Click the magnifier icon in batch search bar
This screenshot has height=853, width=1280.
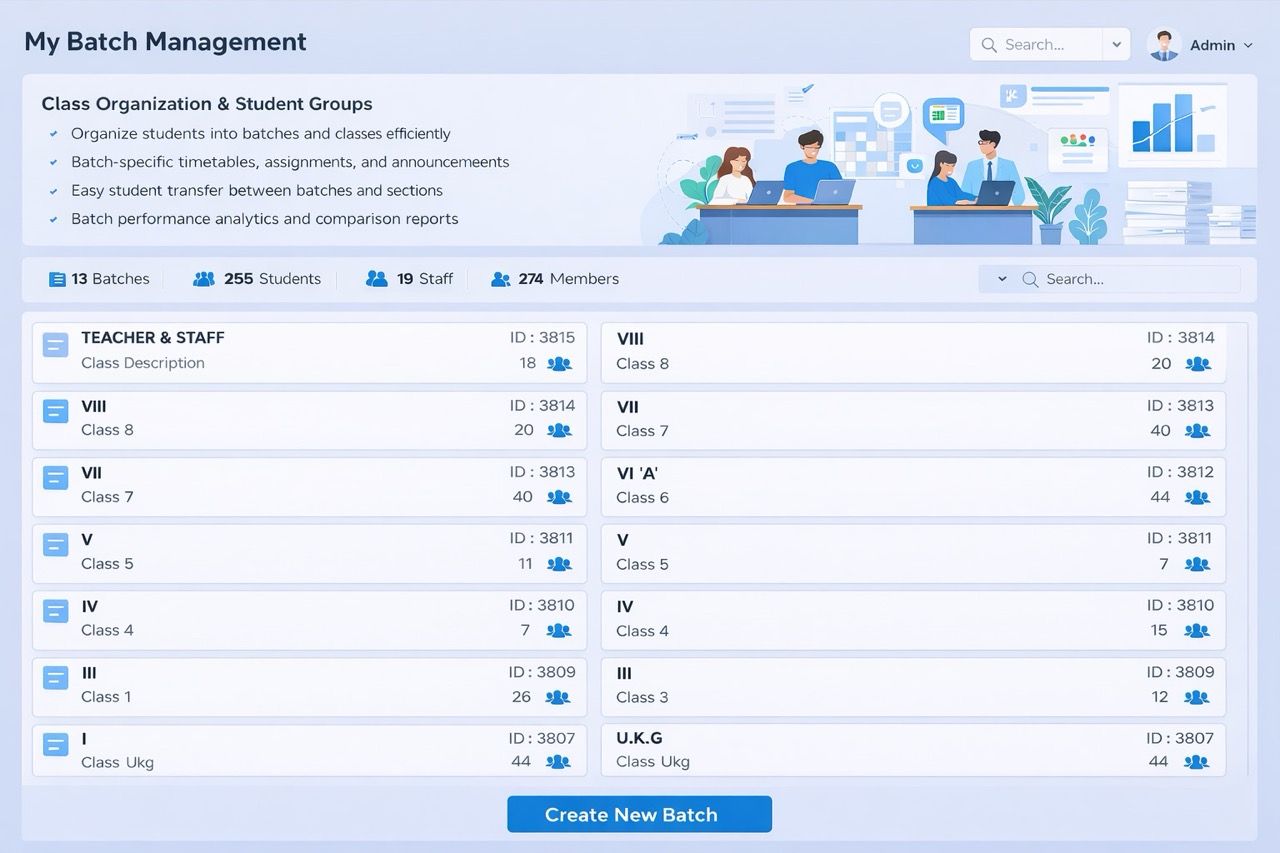pos(1029,280)
